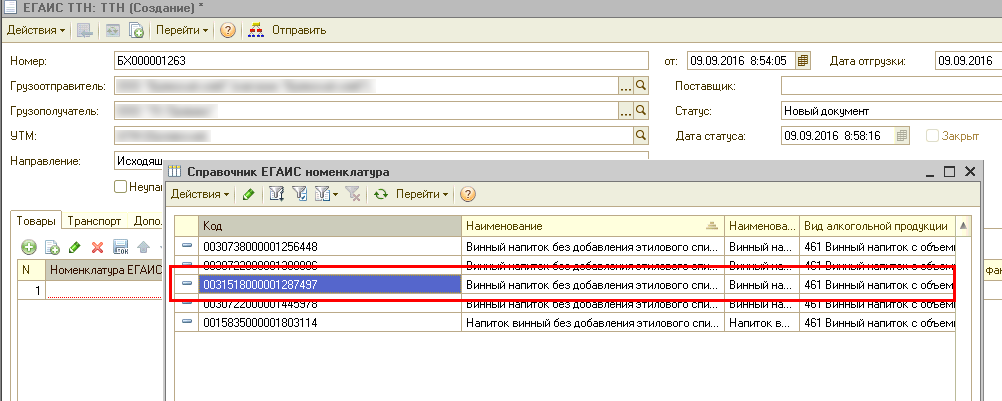Open Действия menu in Справочник window
The image size is (1002, 401).
[200, 194]
